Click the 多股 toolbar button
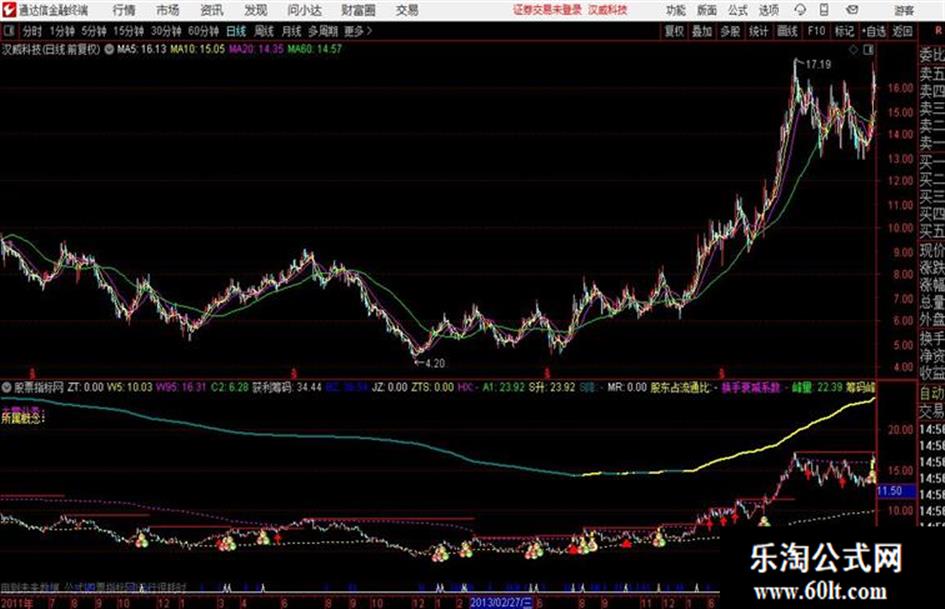This screenshot has width=945, height=609. click(x=730, y=31)
